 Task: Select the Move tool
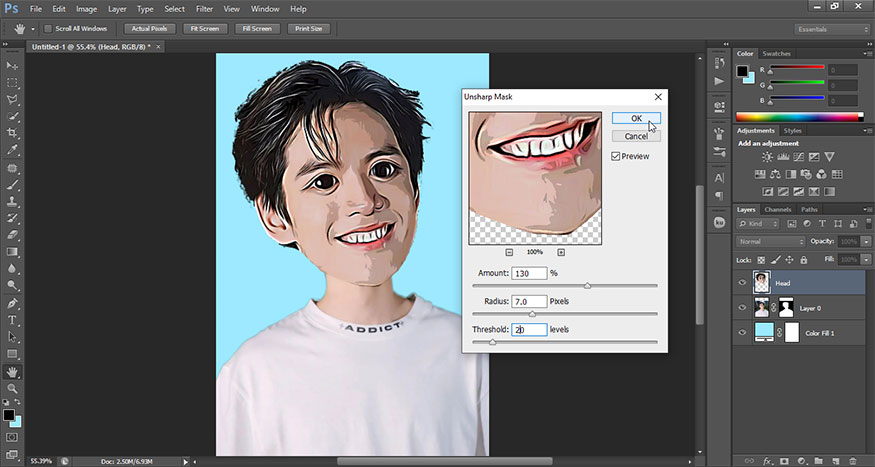point(13,64)
